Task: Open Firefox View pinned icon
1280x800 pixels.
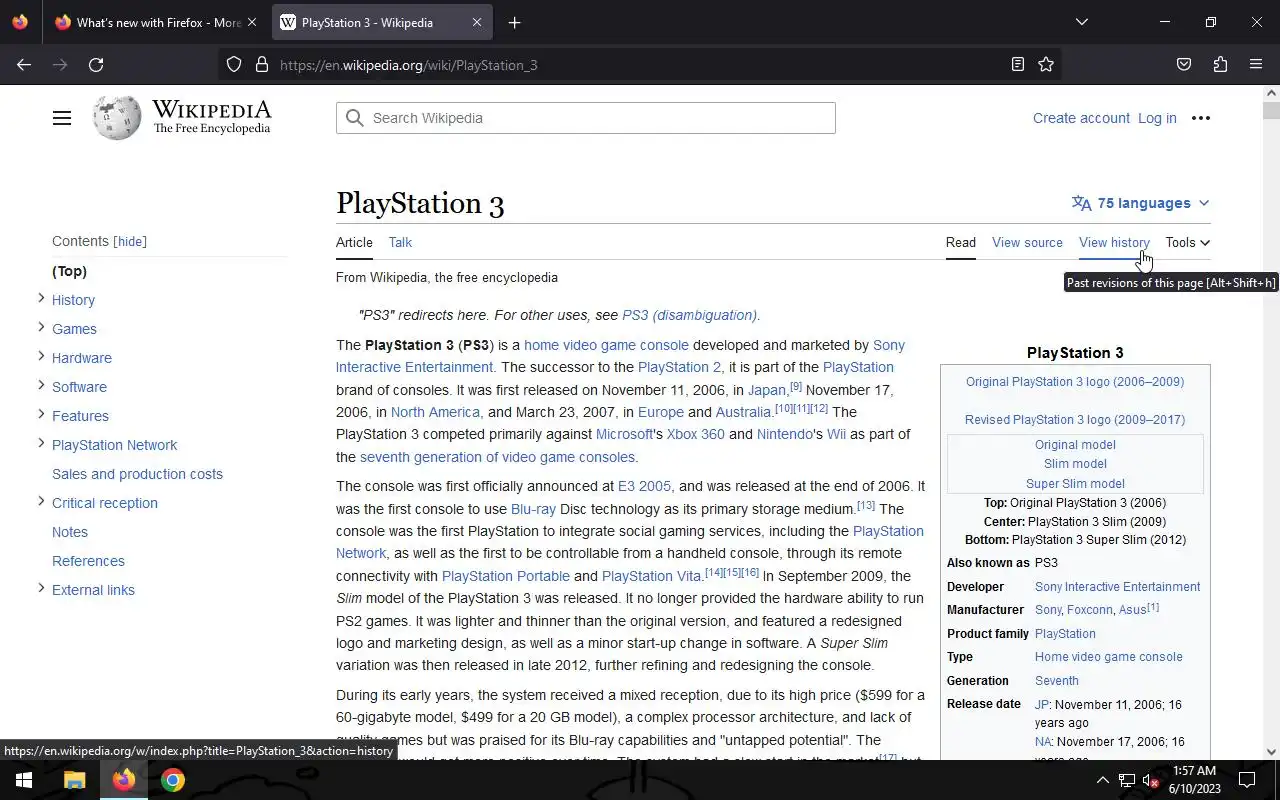Action: 20,22
